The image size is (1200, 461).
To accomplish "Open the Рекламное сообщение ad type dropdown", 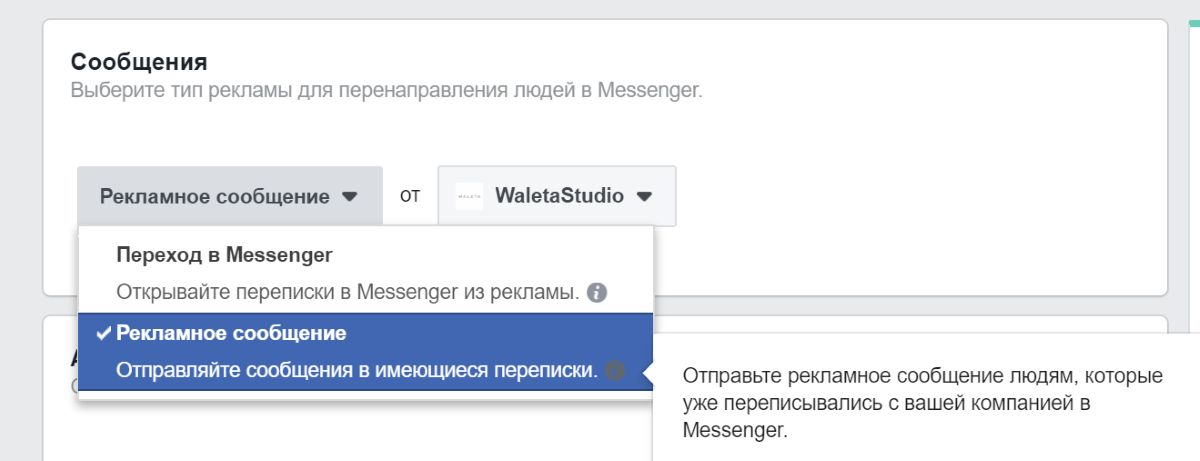I will (229, 196).
